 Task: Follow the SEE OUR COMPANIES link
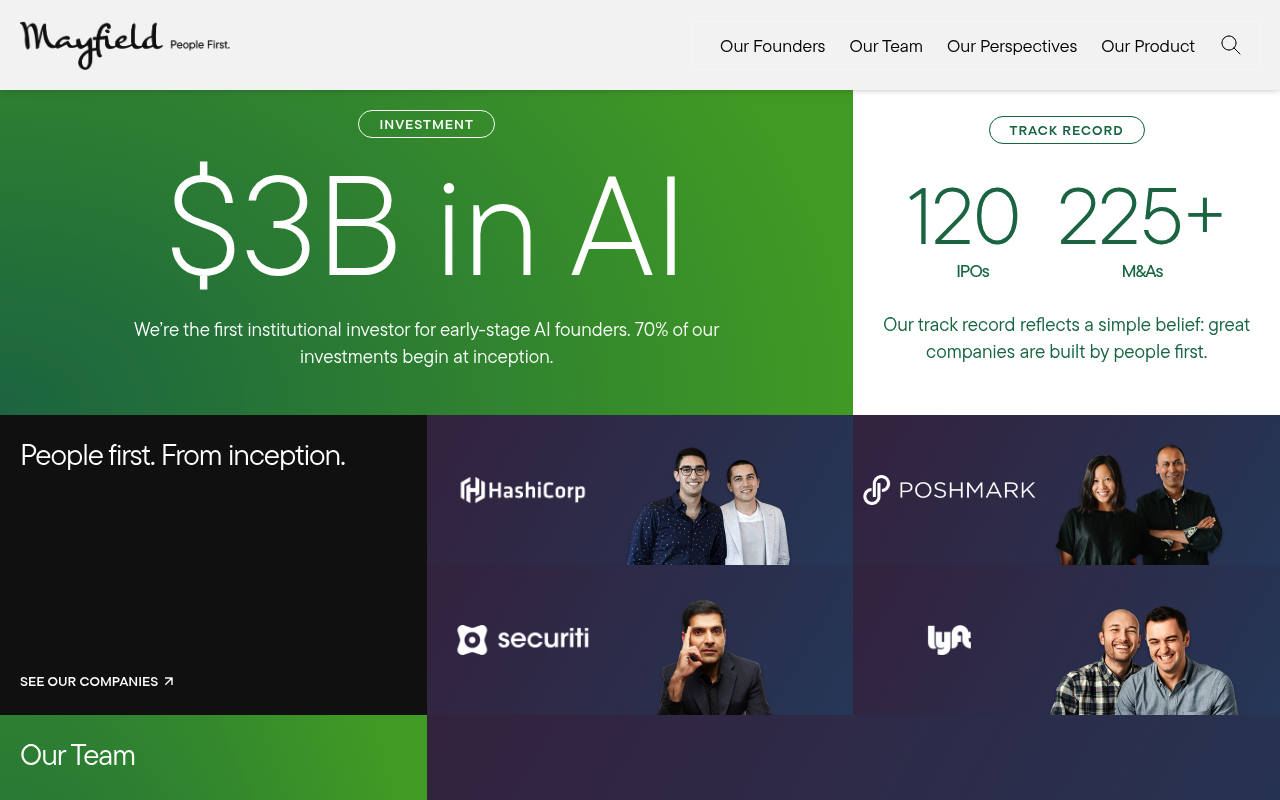point(97,681)
